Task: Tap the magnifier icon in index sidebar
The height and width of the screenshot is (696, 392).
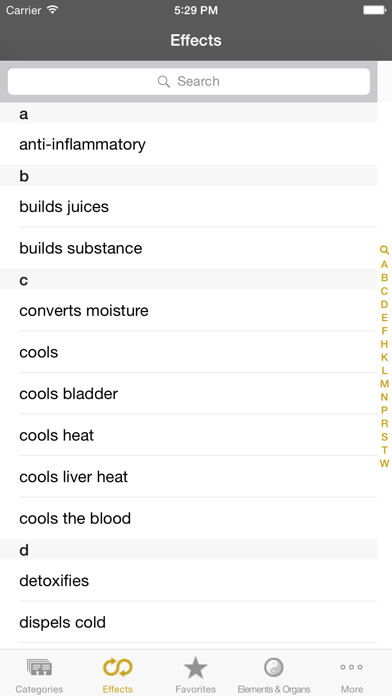Action: click(x=384, y=250)
